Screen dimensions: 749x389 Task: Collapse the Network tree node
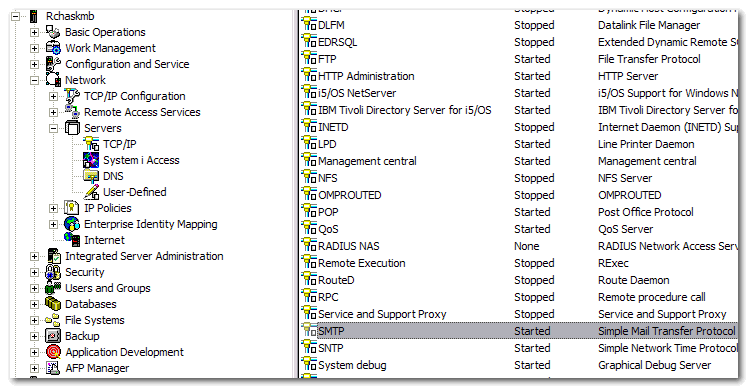tap(34, 80)
